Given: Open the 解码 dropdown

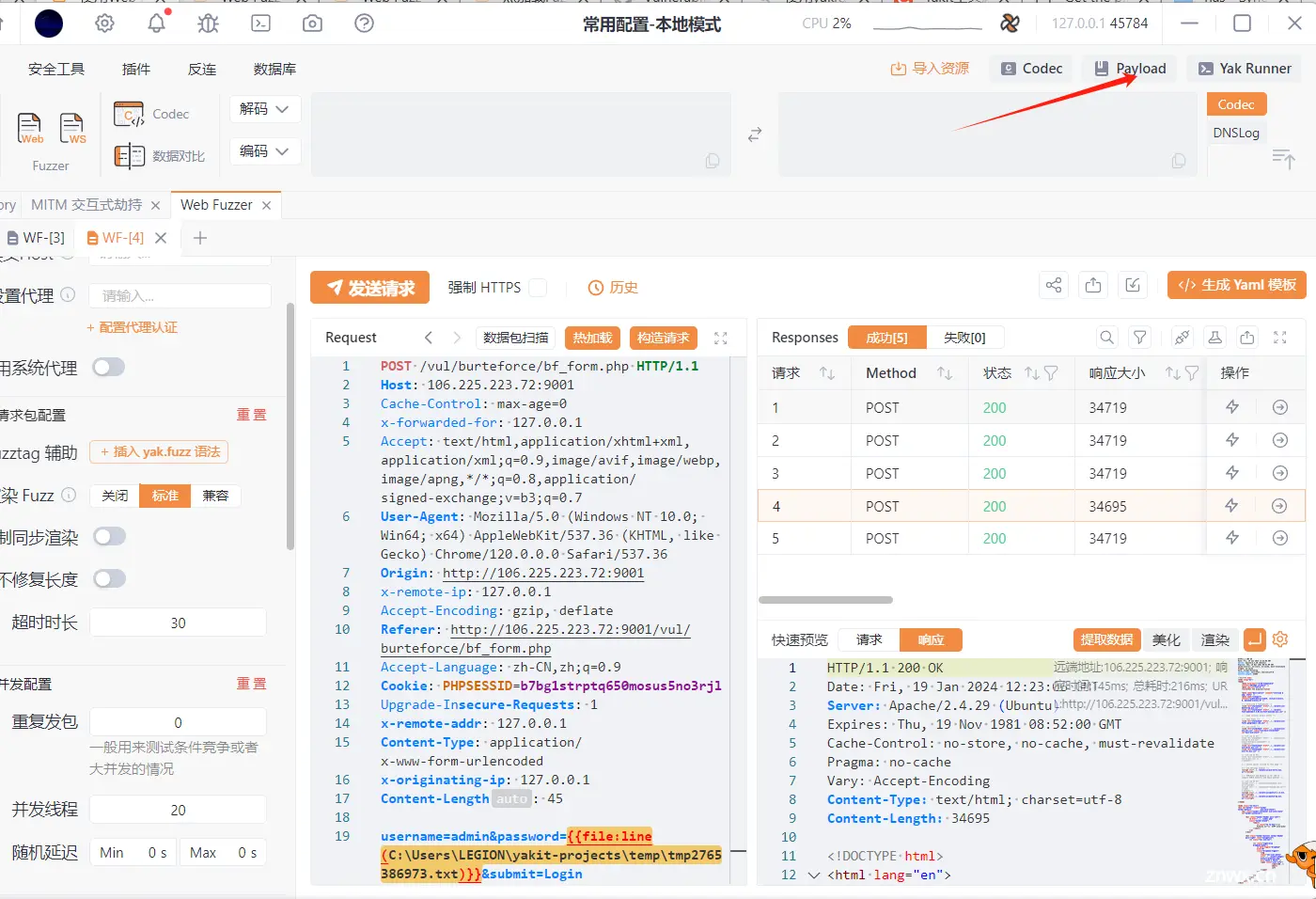Looking at the screenshot, I should pyautogui.click(x=264, y=109).
